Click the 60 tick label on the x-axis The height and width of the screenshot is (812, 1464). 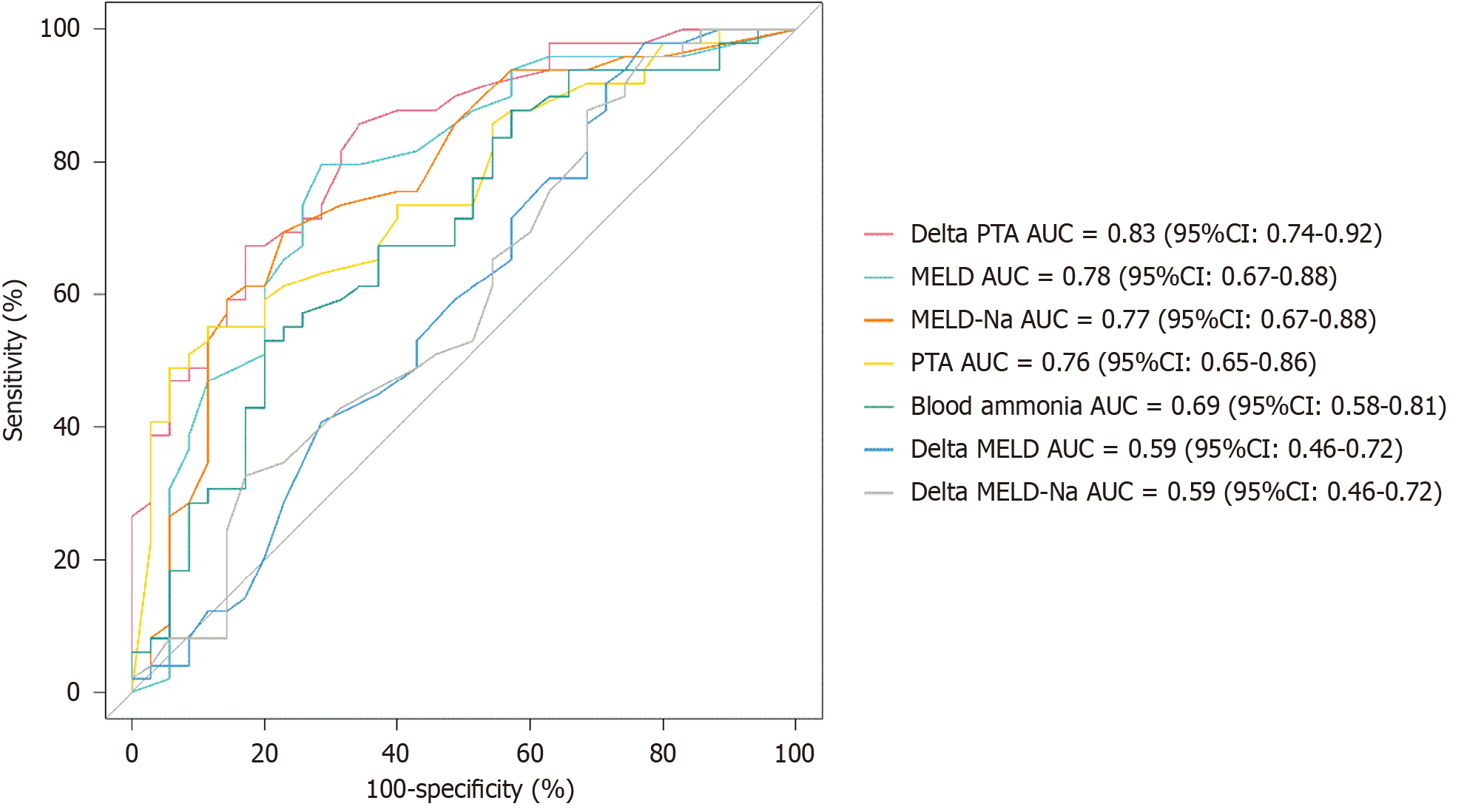coord(530,754)
